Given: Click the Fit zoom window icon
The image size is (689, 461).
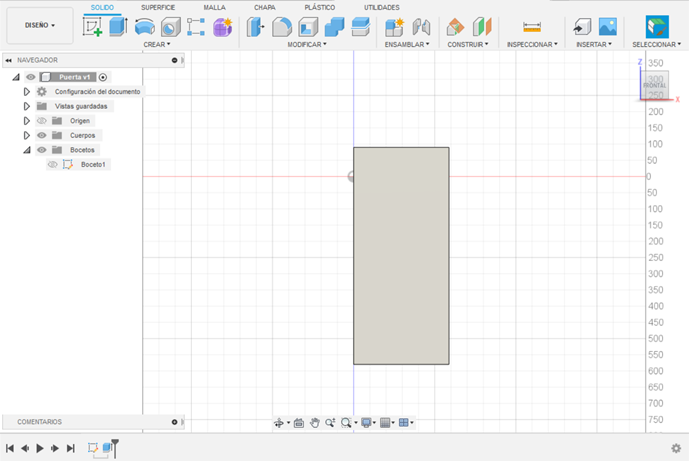Looking at the screenshot, I should pyautogui.click(x=346, y=423).
